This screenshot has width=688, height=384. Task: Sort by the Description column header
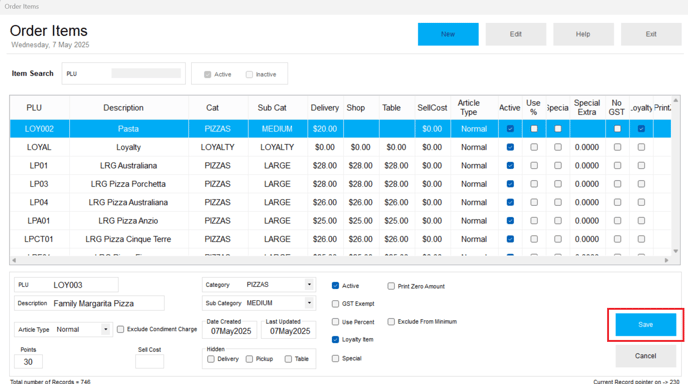(123, 108)
